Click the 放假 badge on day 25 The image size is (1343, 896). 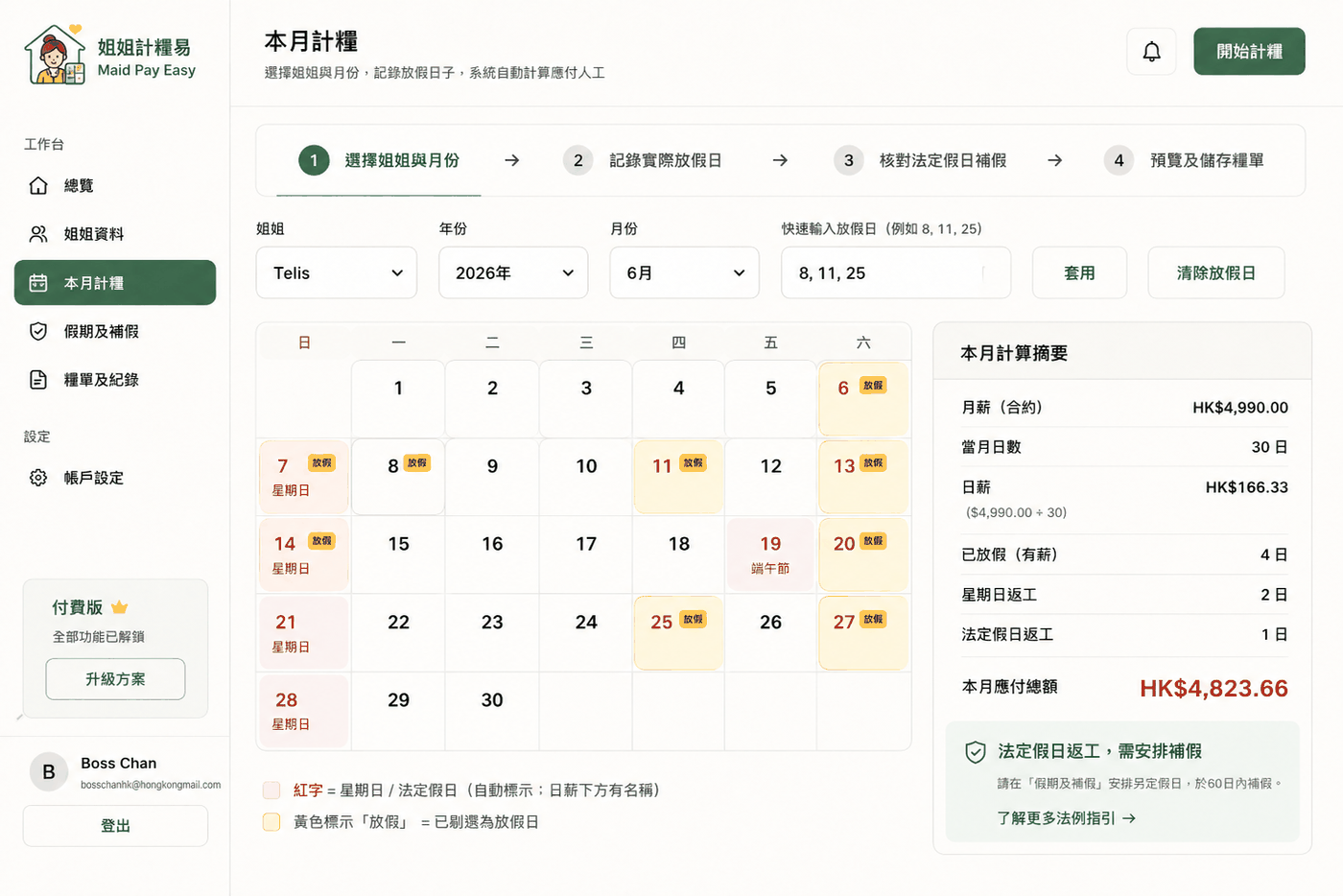point(693,620)
